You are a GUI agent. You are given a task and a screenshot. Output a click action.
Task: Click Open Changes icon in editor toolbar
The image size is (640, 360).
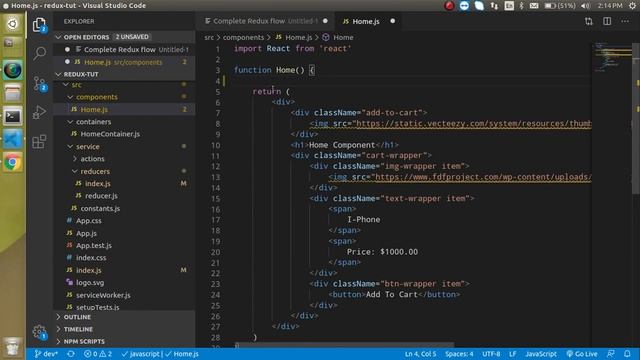pos(589,21)
